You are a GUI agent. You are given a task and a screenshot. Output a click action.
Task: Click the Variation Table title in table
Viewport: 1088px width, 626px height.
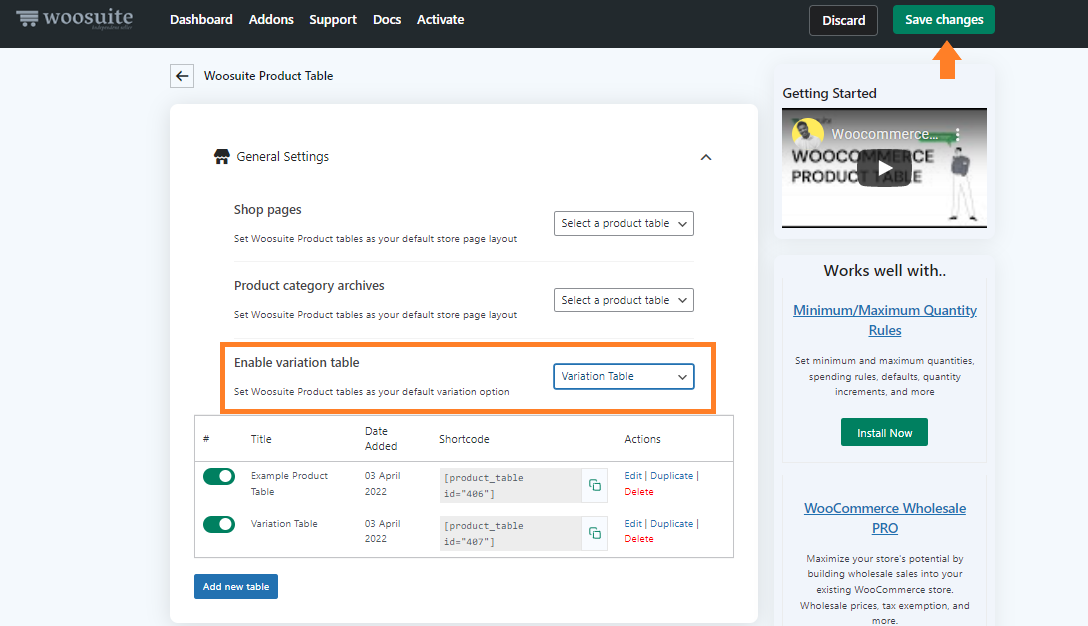(x=284, y=523)
